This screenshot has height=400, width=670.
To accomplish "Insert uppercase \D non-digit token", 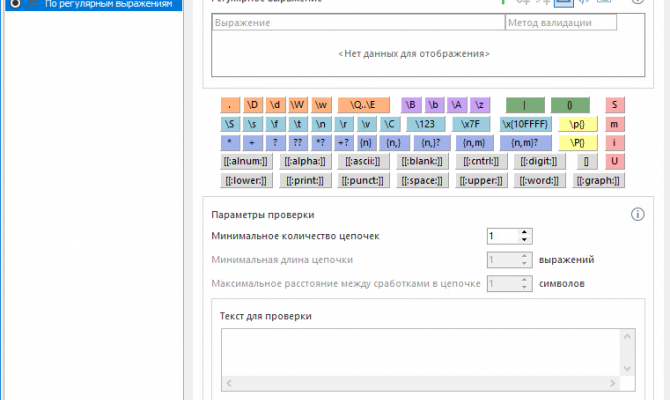I will pyautogui.click(x=253, y=105).
